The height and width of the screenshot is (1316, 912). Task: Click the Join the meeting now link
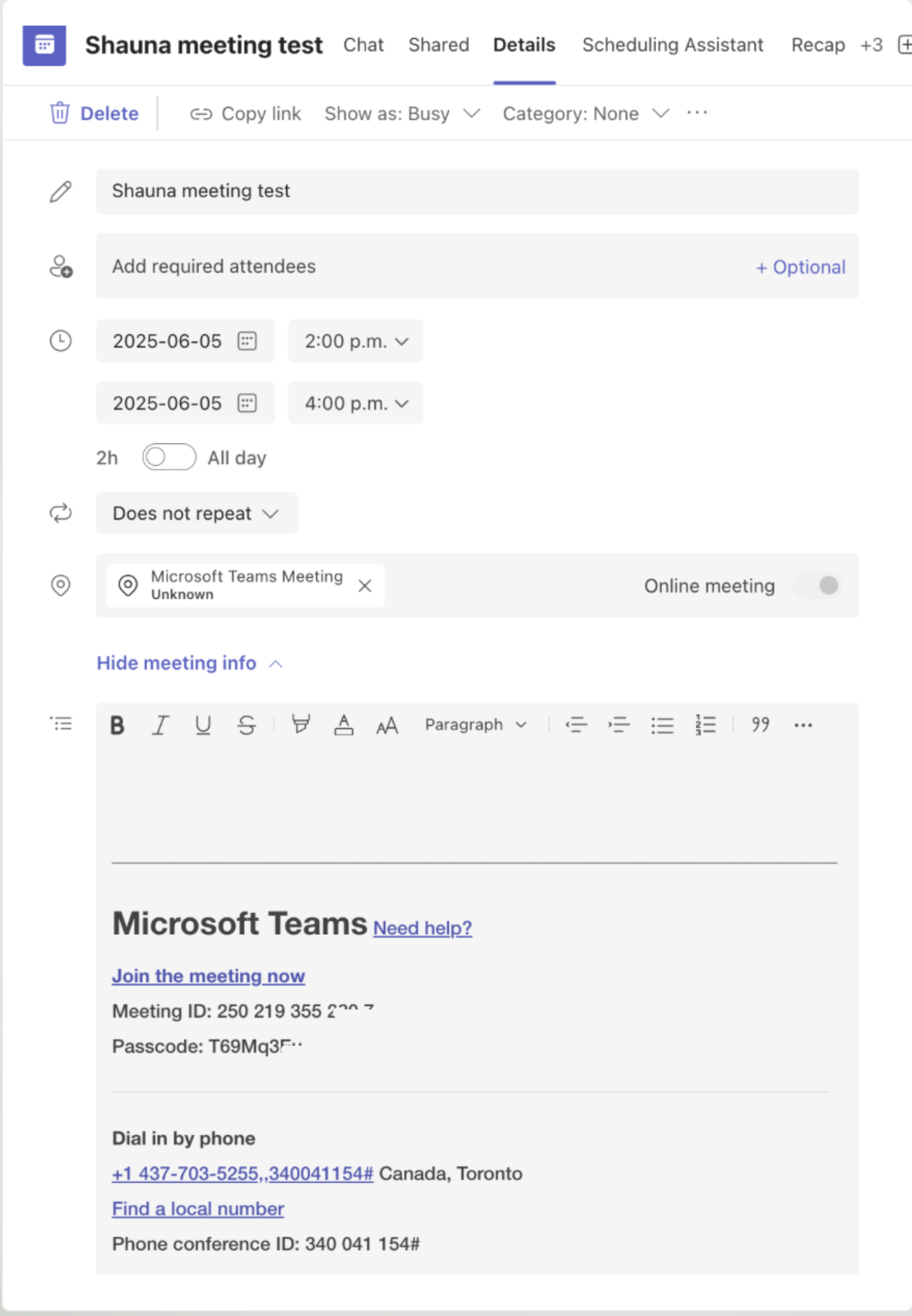tap(208, 976)
